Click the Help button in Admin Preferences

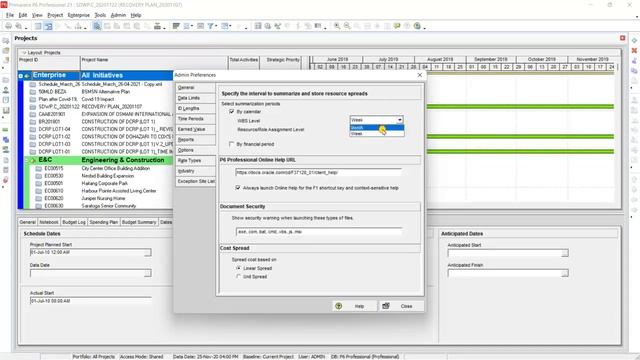coord(354,306)
